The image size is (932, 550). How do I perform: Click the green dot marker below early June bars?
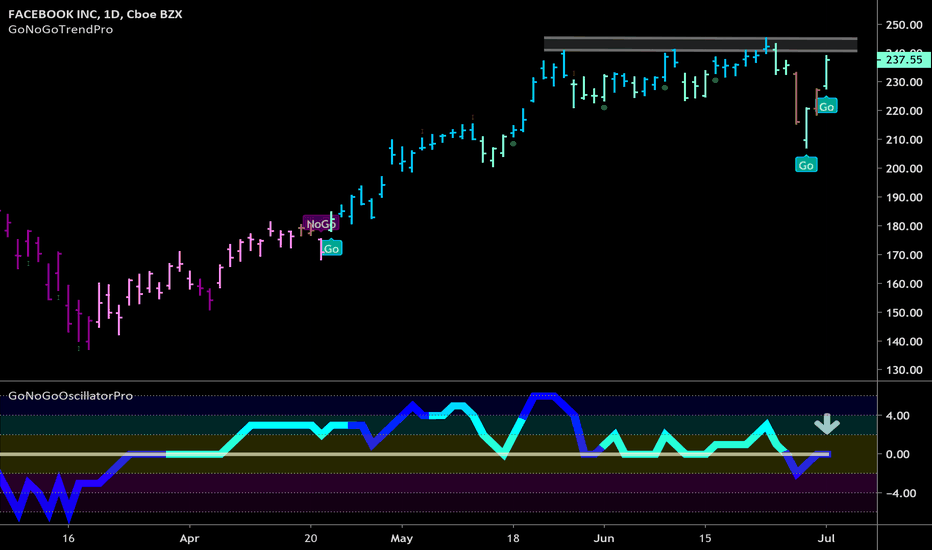tap(604, 108)
